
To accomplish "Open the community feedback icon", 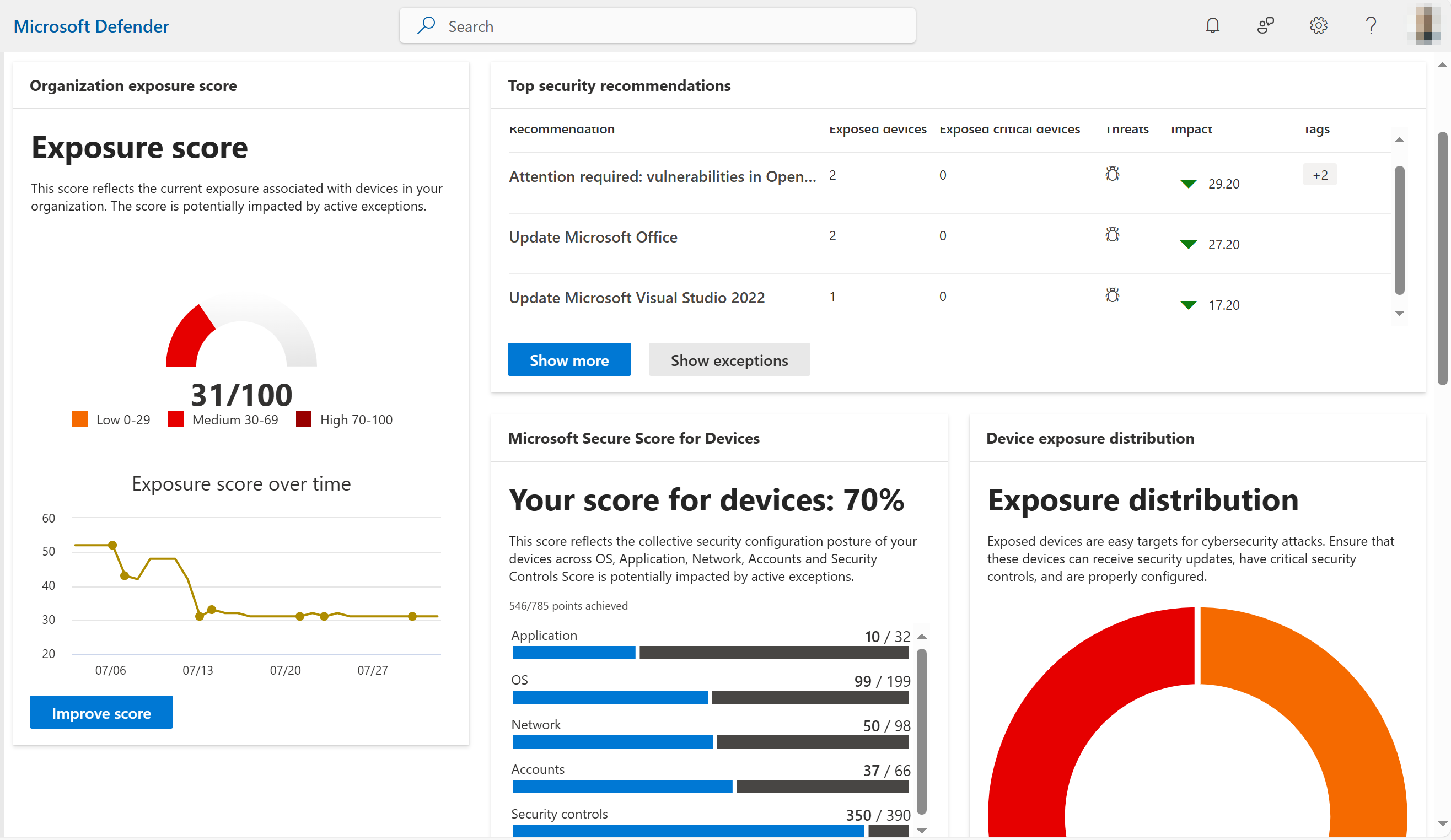I will coord(1266,26).
